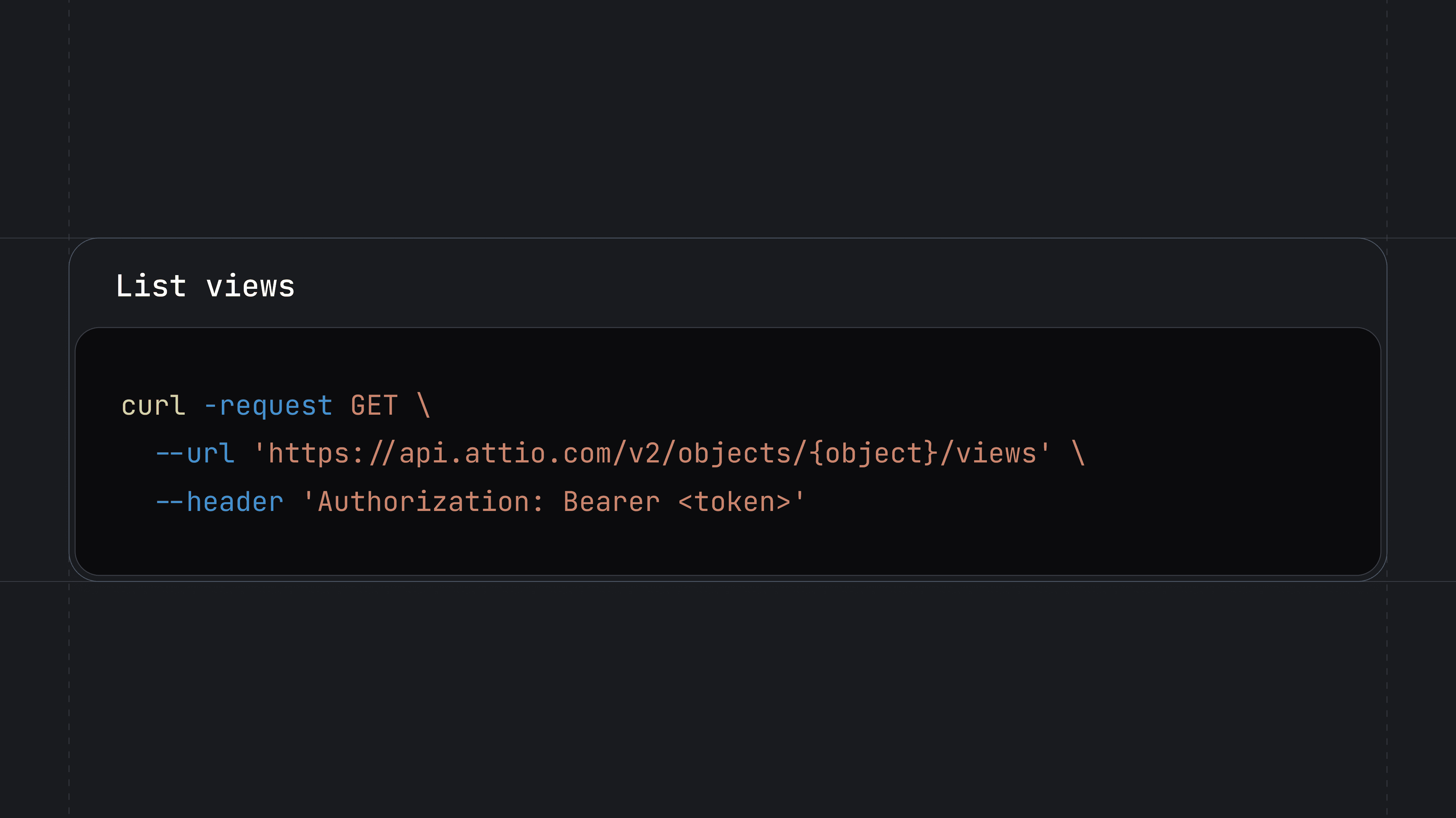Click "https:" in the URL string
1456x818 pixels.
315,454
